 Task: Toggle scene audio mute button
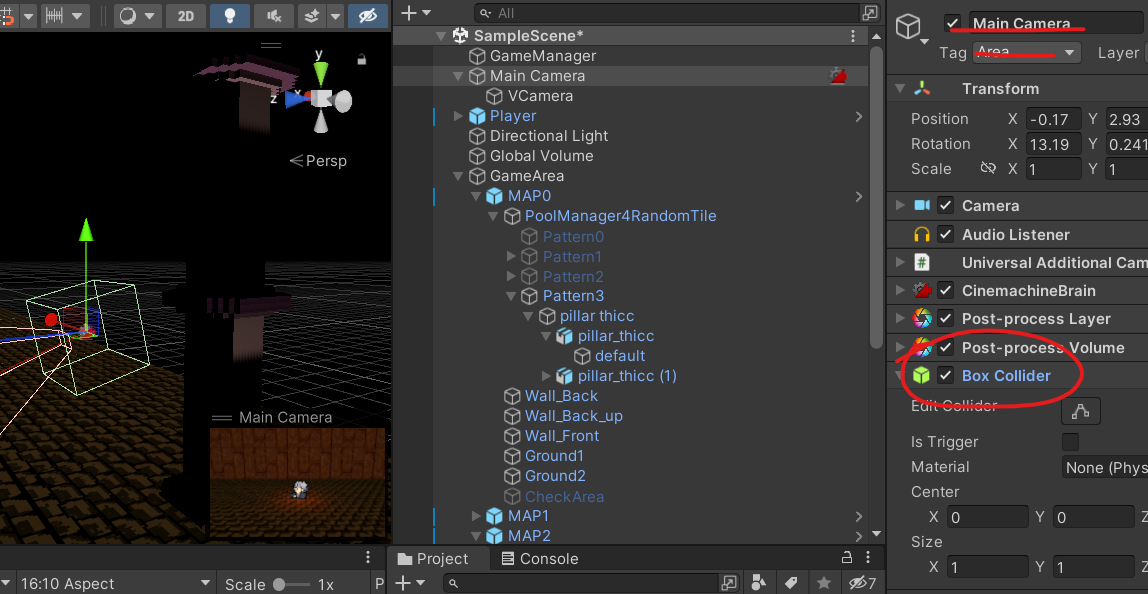coord(273,16)
